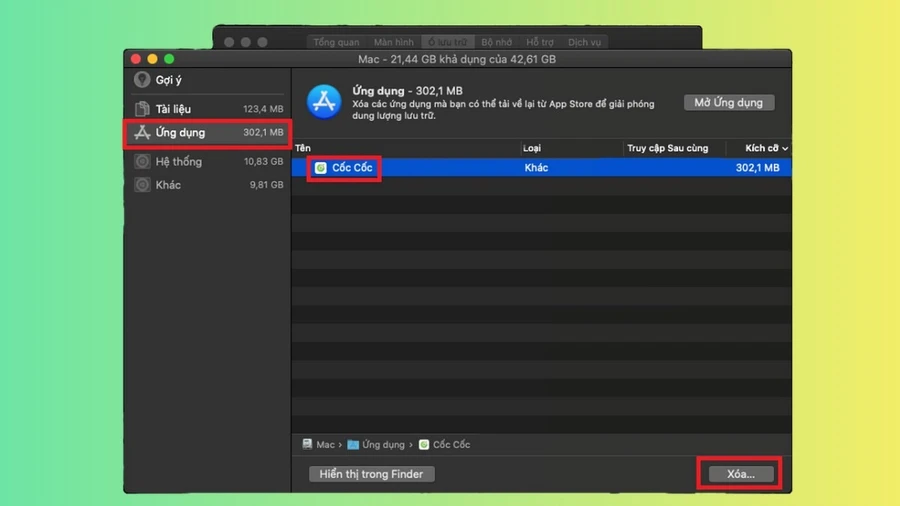The width and height of the screenshot is (900, 506).
Task: Click Mac in the path bar
Action: coord(325,445)
